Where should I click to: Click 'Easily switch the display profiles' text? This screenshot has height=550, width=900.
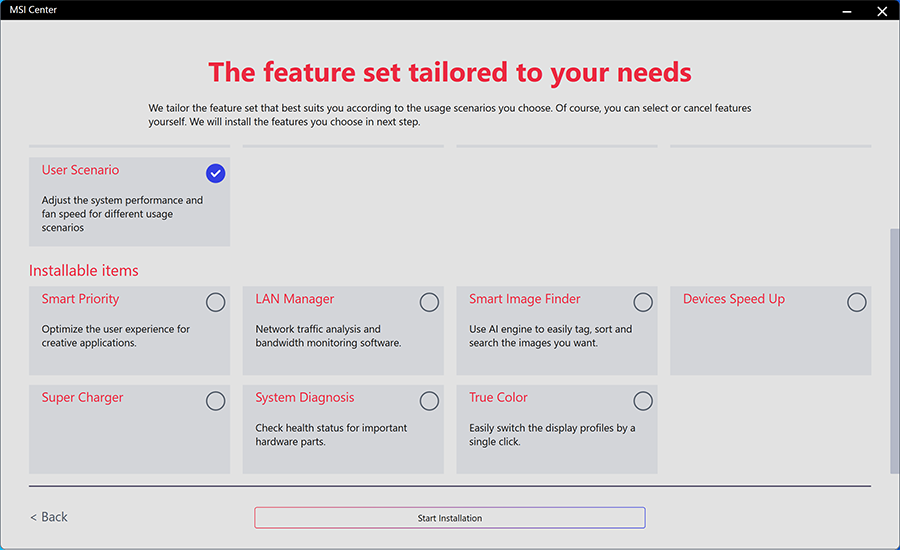pos(552,435)
